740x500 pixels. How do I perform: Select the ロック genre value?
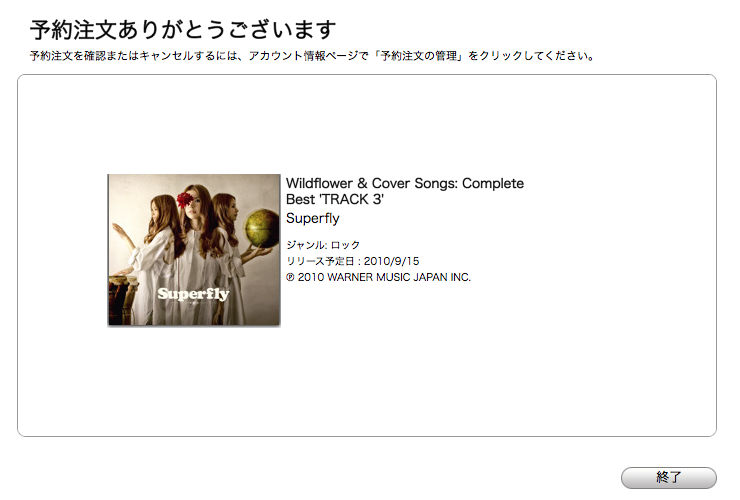pos(345,245)
